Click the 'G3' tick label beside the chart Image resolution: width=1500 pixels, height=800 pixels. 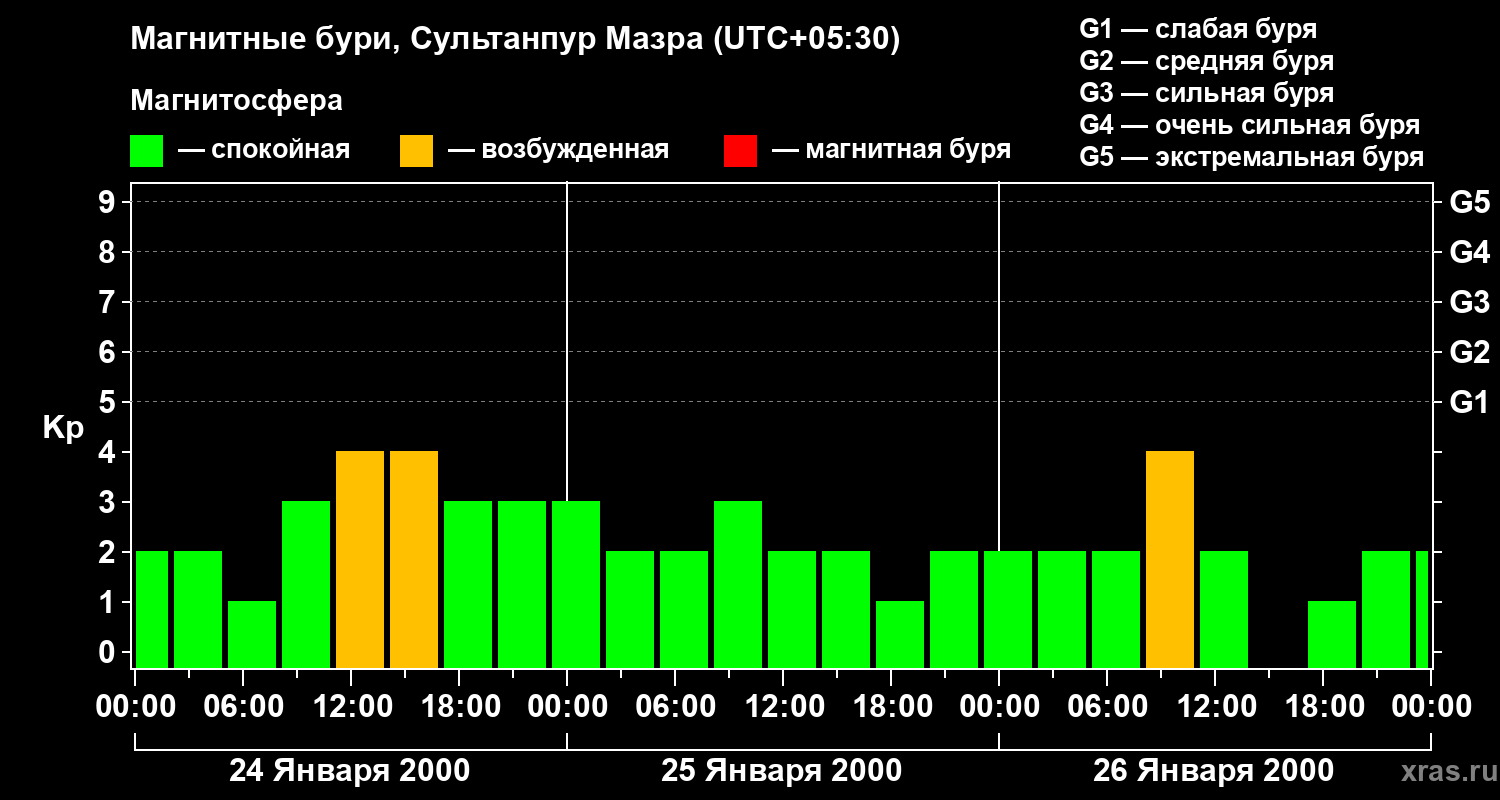coord(1470,302)
